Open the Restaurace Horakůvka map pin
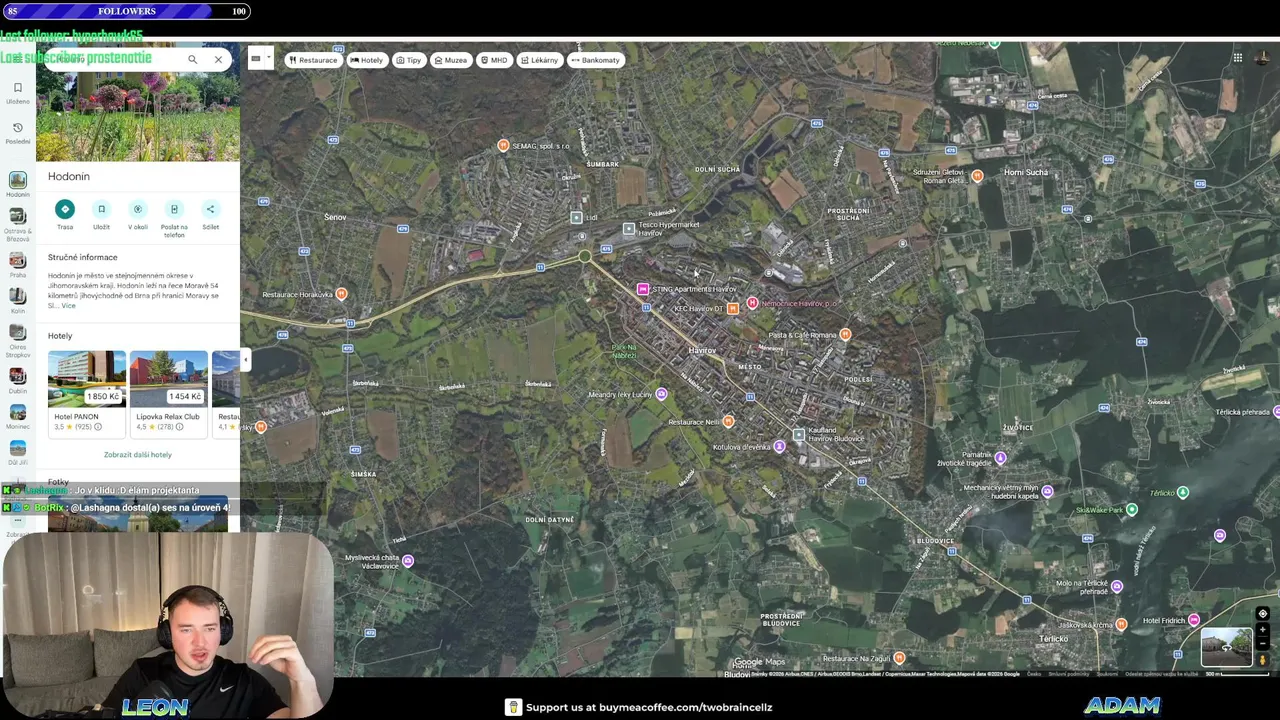The image size is (1280, 720). tap(341, 294)
